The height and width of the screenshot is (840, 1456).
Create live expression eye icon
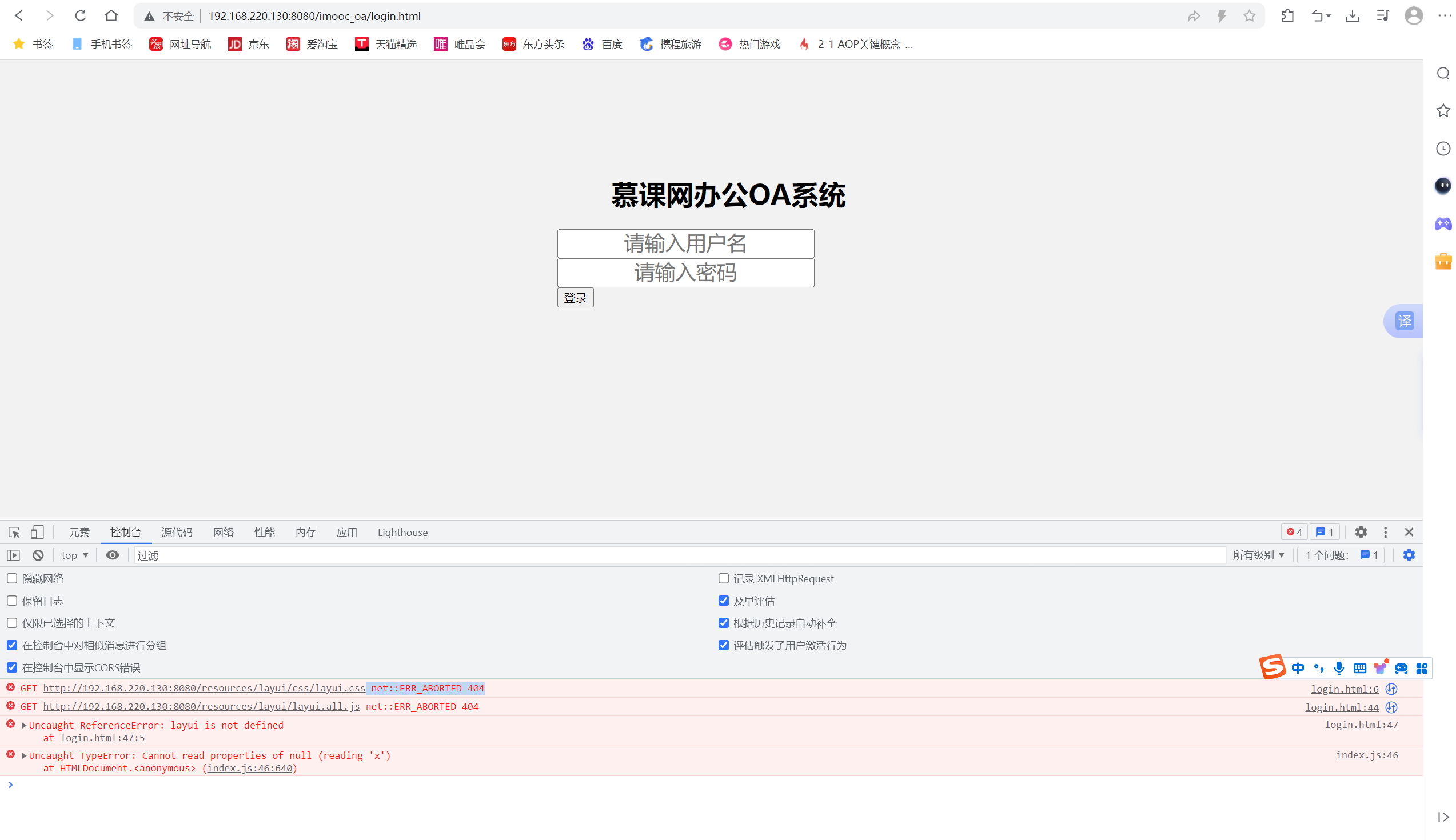click(113, 555)
